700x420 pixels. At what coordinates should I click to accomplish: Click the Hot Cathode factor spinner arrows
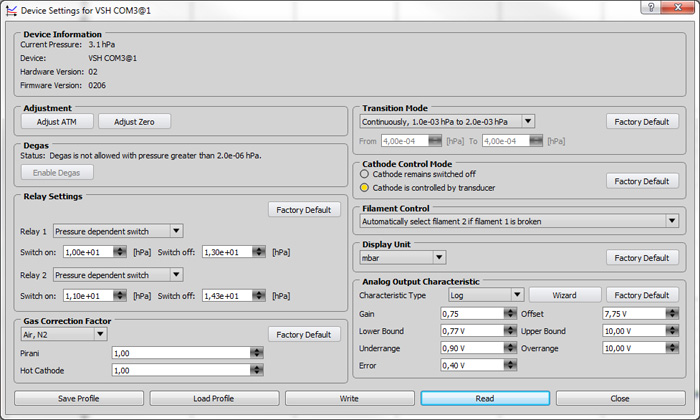tap(256, 370)
